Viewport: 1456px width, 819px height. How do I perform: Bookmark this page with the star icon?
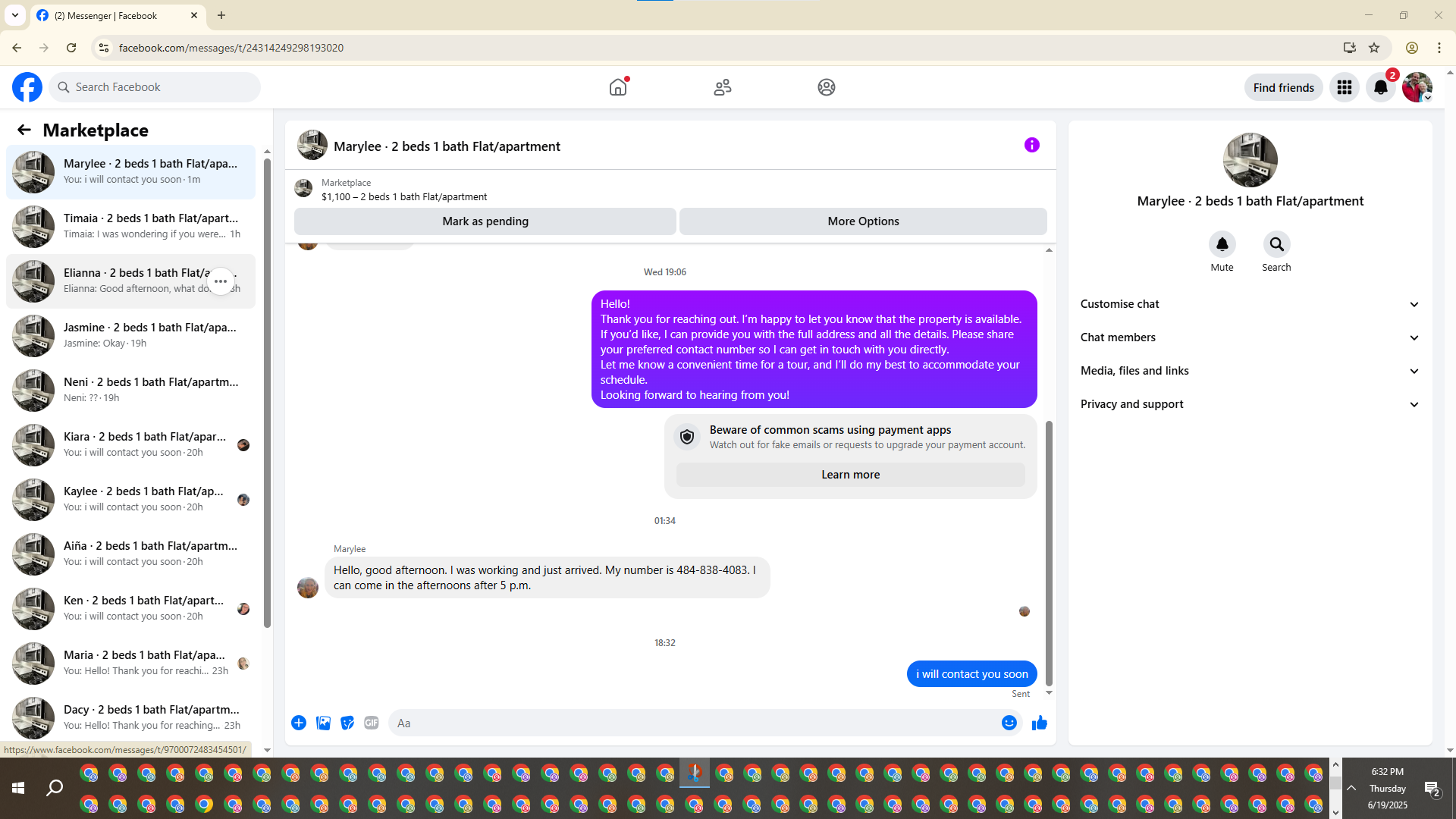click(x=1374, y=48)
